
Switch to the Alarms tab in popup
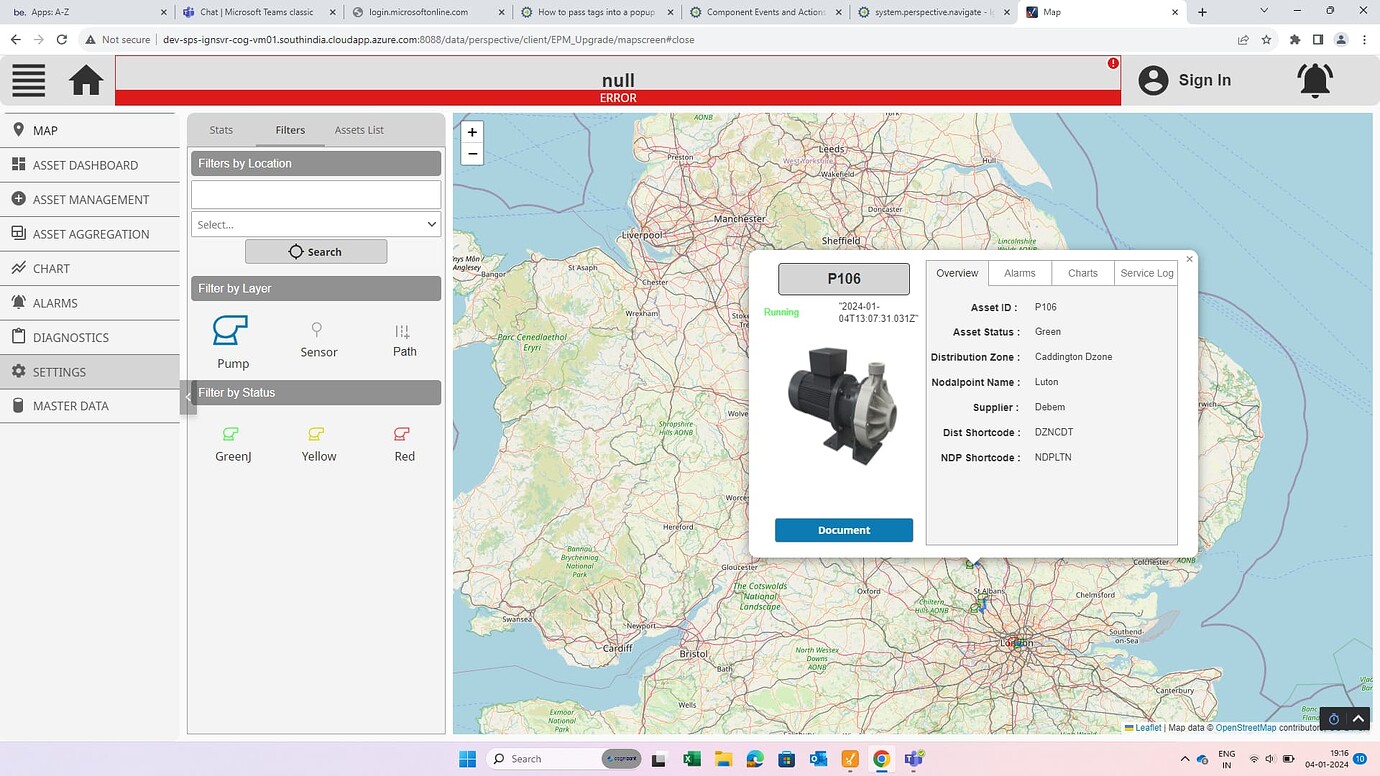(x=1019, y=273)
